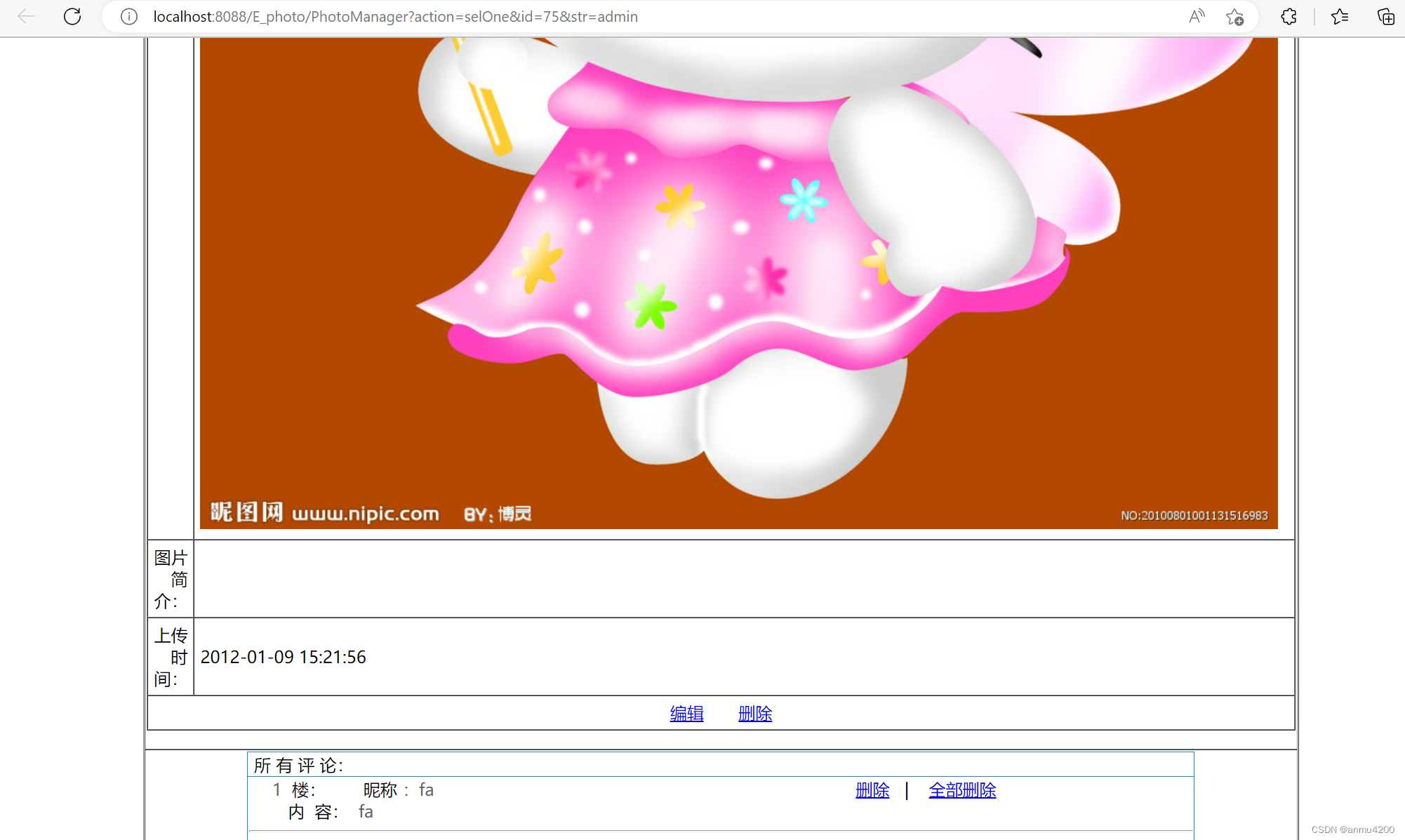Image resolution: width=1405 pixels, height=840 pixels.
Task: Click the upload time 2012-01-09 15:21:56
Action: [284, 657]
